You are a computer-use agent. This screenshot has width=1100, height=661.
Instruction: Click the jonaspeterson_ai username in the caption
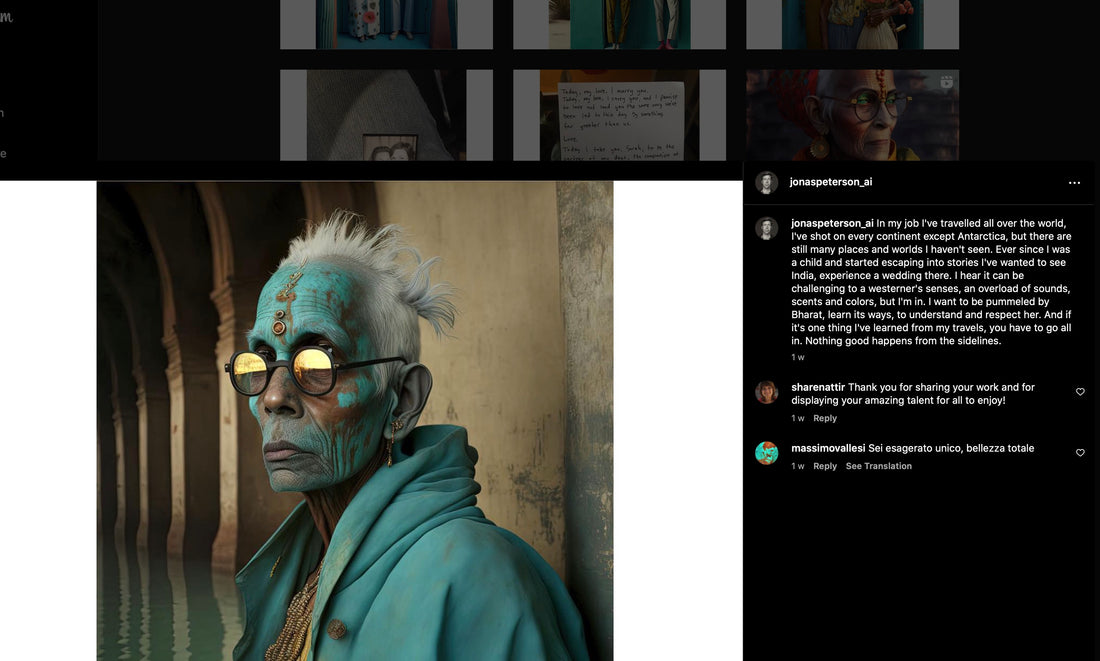pyautogui.click(x=832, y=223)
